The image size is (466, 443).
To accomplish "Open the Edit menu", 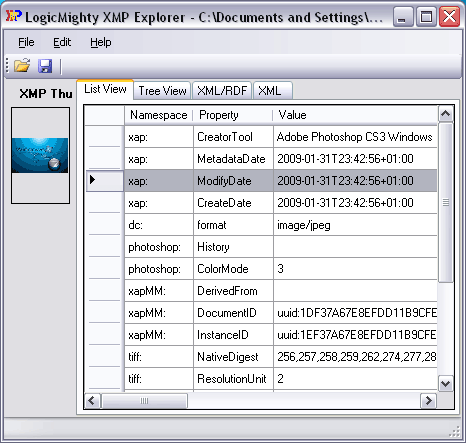I will point(62,42).
